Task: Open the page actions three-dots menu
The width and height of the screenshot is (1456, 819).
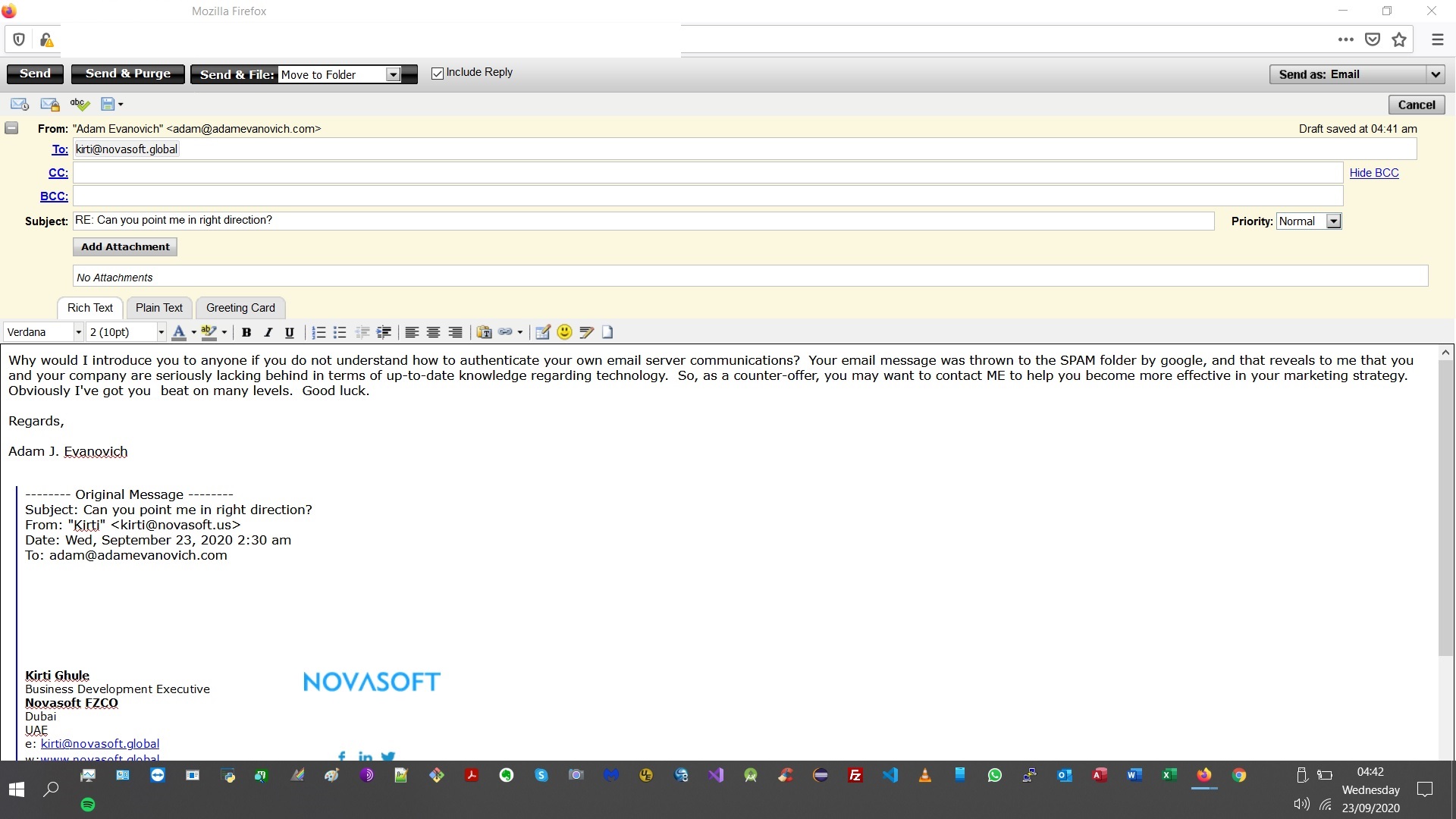Action: click(x=1345, y=39)
